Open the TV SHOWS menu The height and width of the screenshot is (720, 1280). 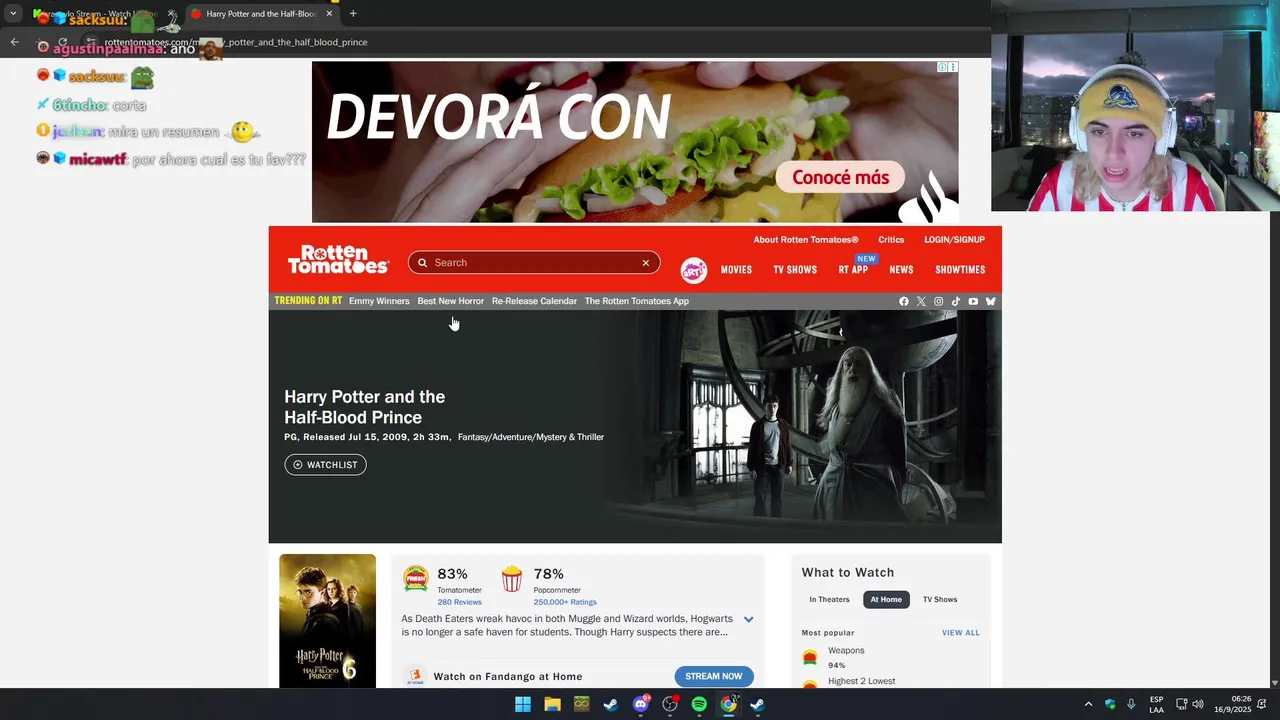click(x=795, y=270)
